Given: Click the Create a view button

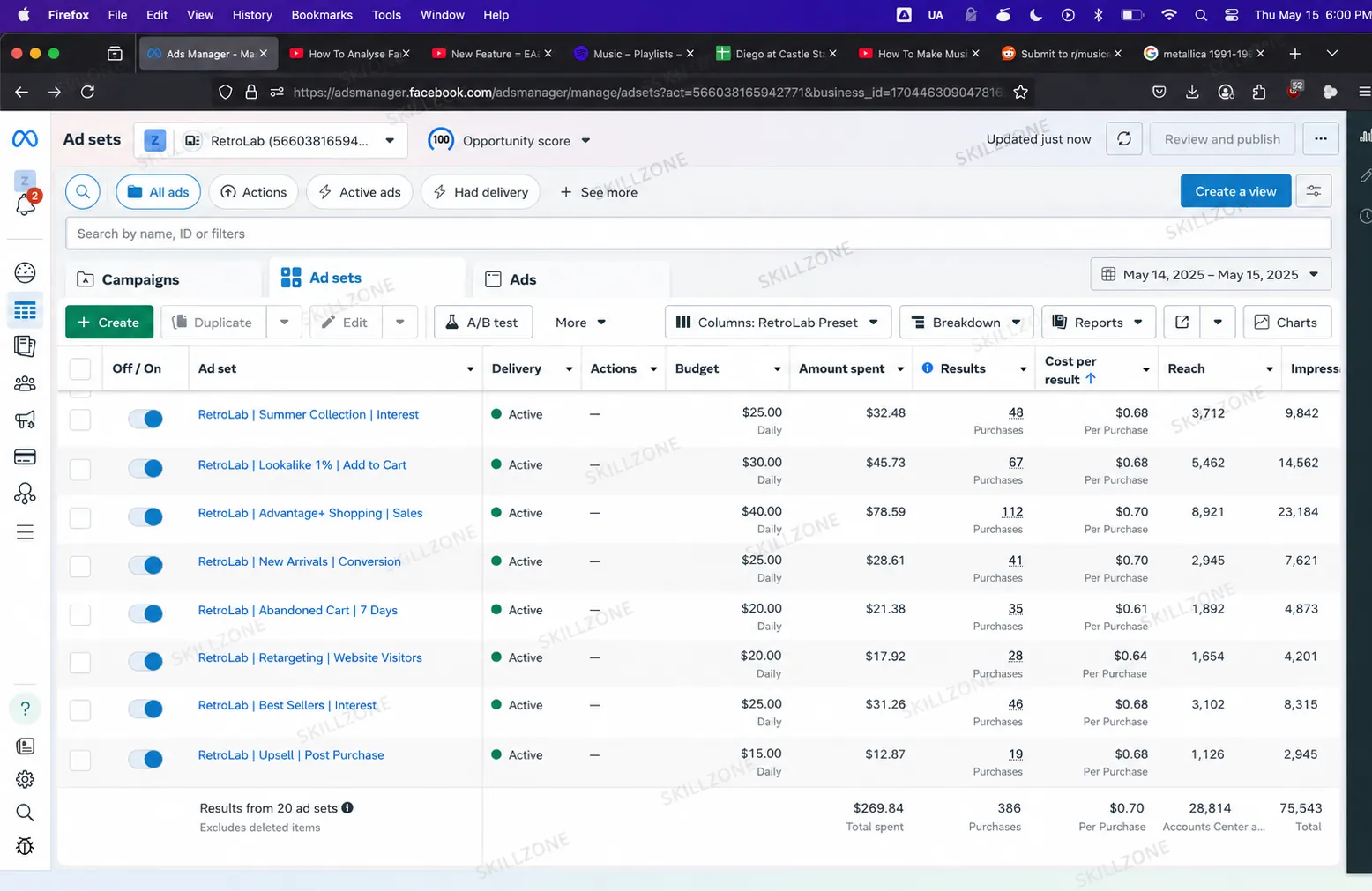Looking at the screenshot, I should point(1235,191).
